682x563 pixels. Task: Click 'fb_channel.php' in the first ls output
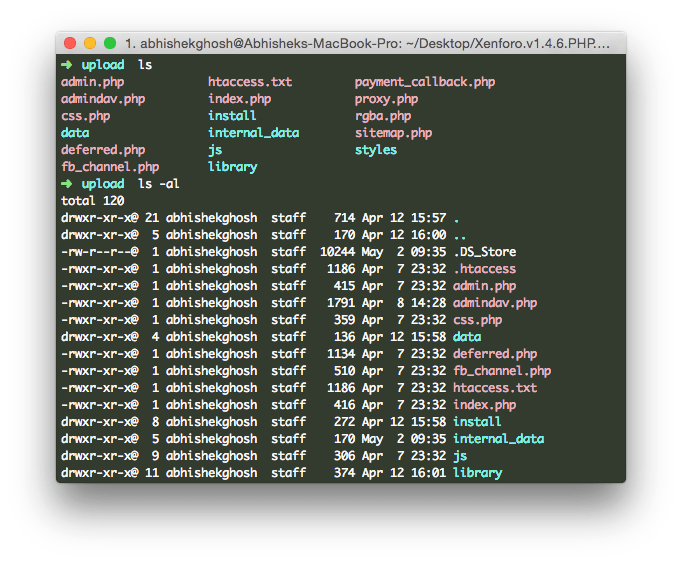[x=110, y=167]
